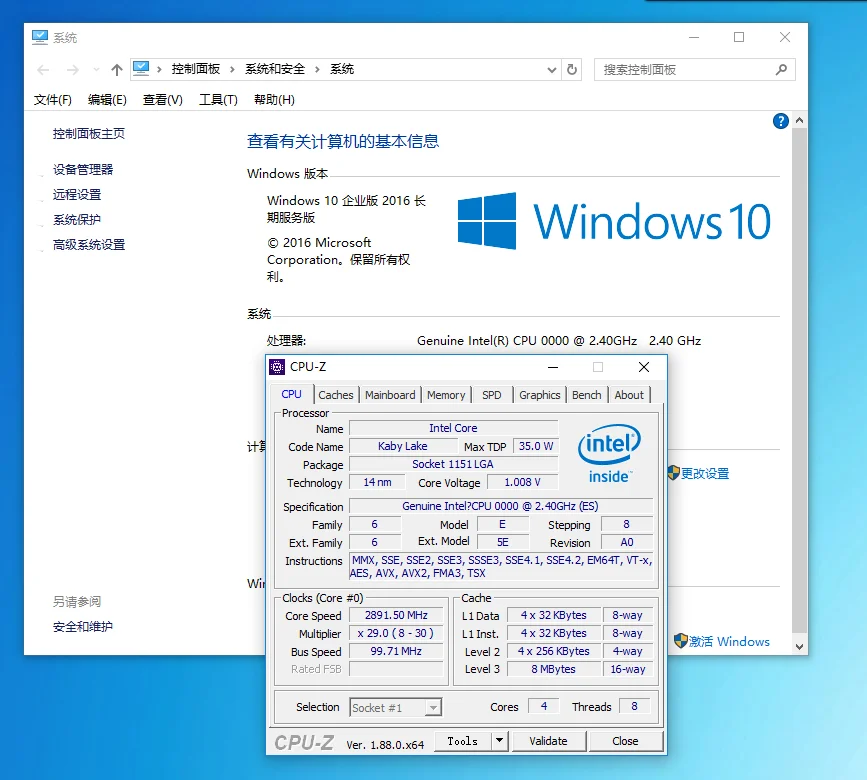Image resolution: width=867 pixels, height=780 pixels.
Task: Open the 远程设置 link
Action: [77, 195]
